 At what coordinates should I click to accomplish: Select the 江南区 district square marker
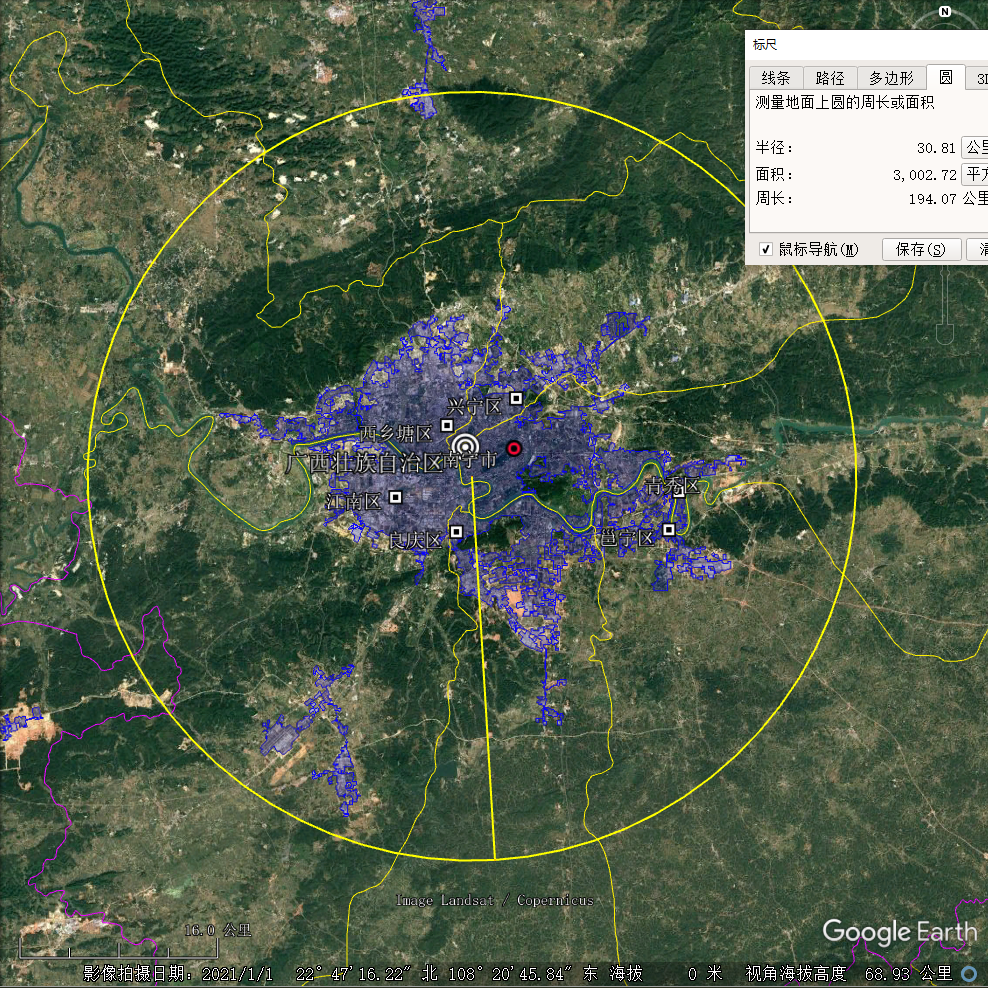tap(395, 496)
